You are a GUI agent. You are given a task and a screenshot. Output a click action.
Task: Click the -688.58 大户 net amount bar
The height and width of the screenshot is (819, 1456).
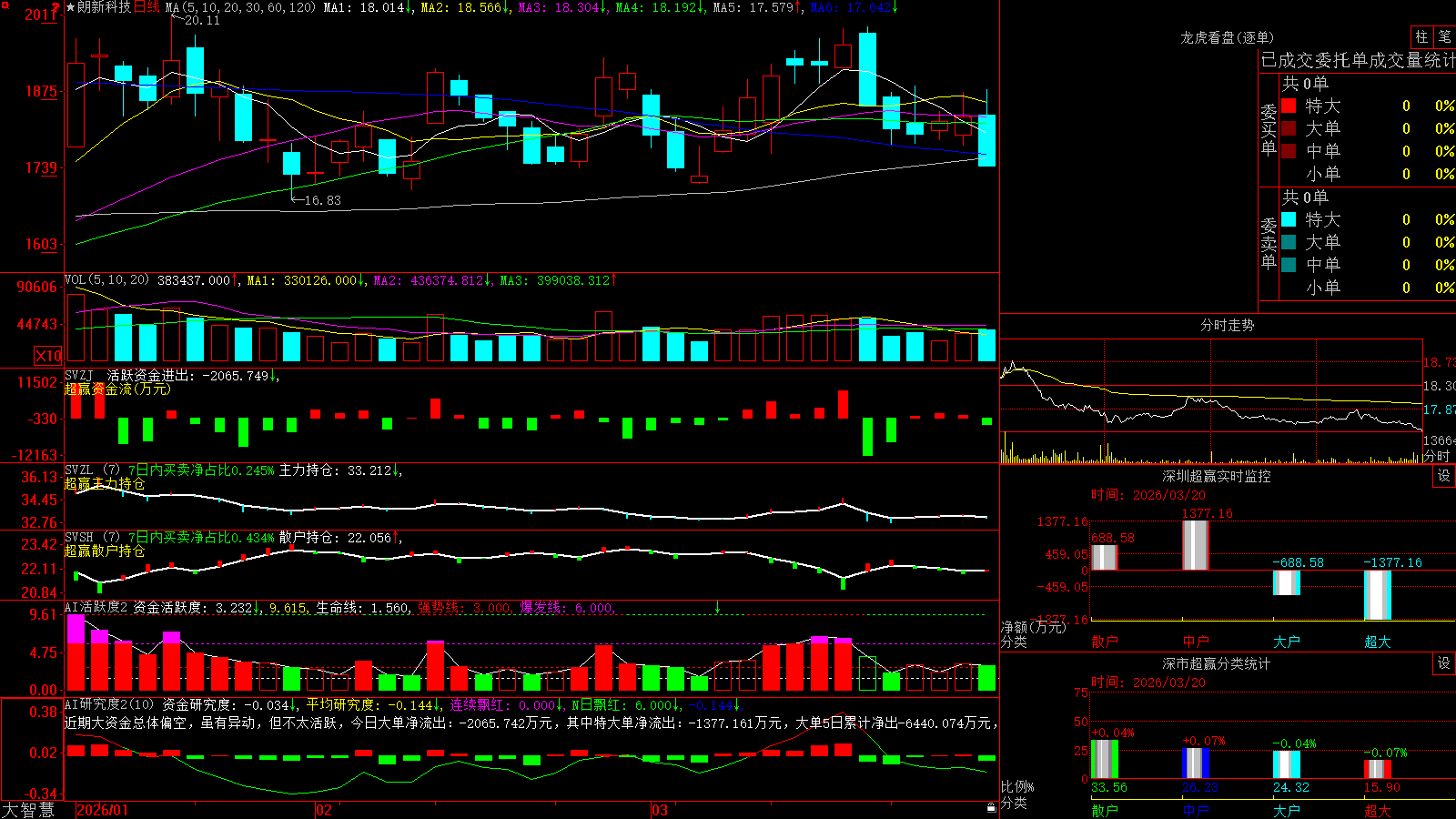(1287, 582)
